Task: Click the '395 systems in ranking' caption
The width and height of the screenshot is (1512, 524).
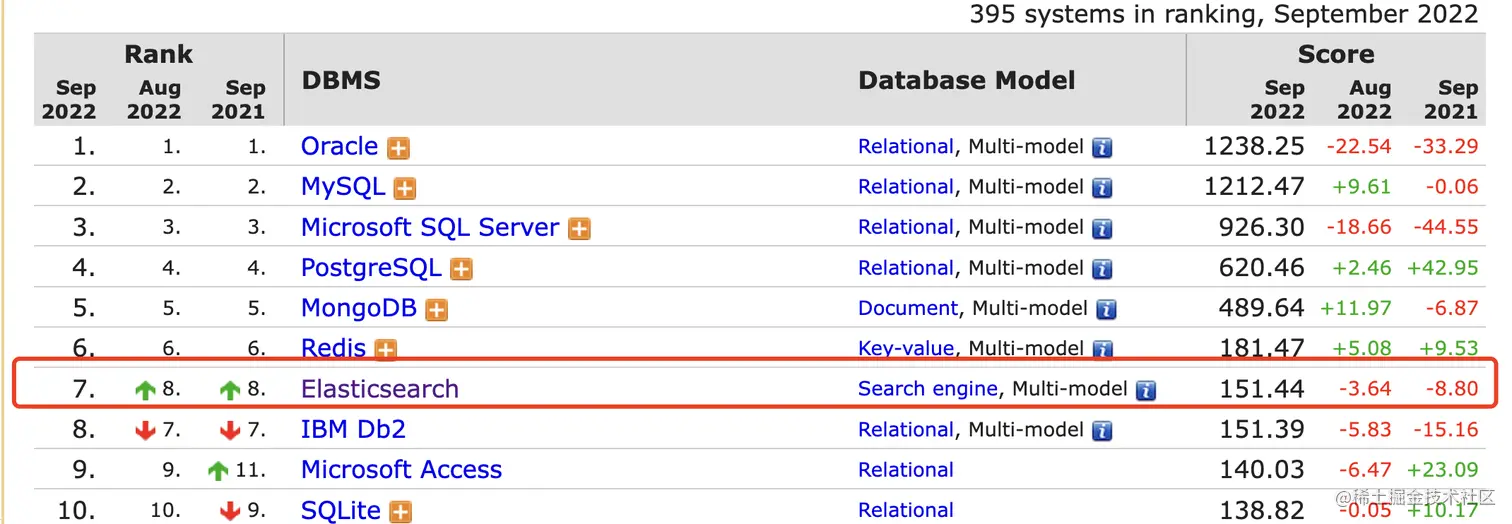Action: pos(1224,14)
